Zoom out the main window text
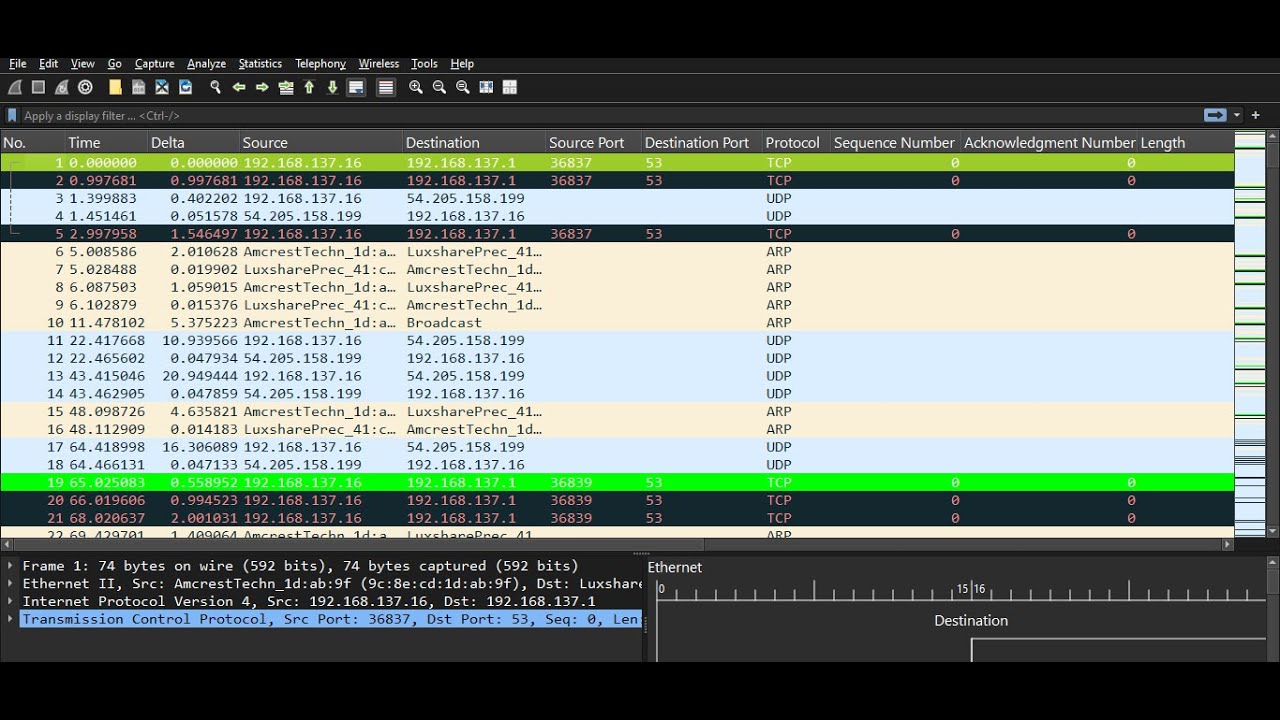1280x720 pixels. 439,88
